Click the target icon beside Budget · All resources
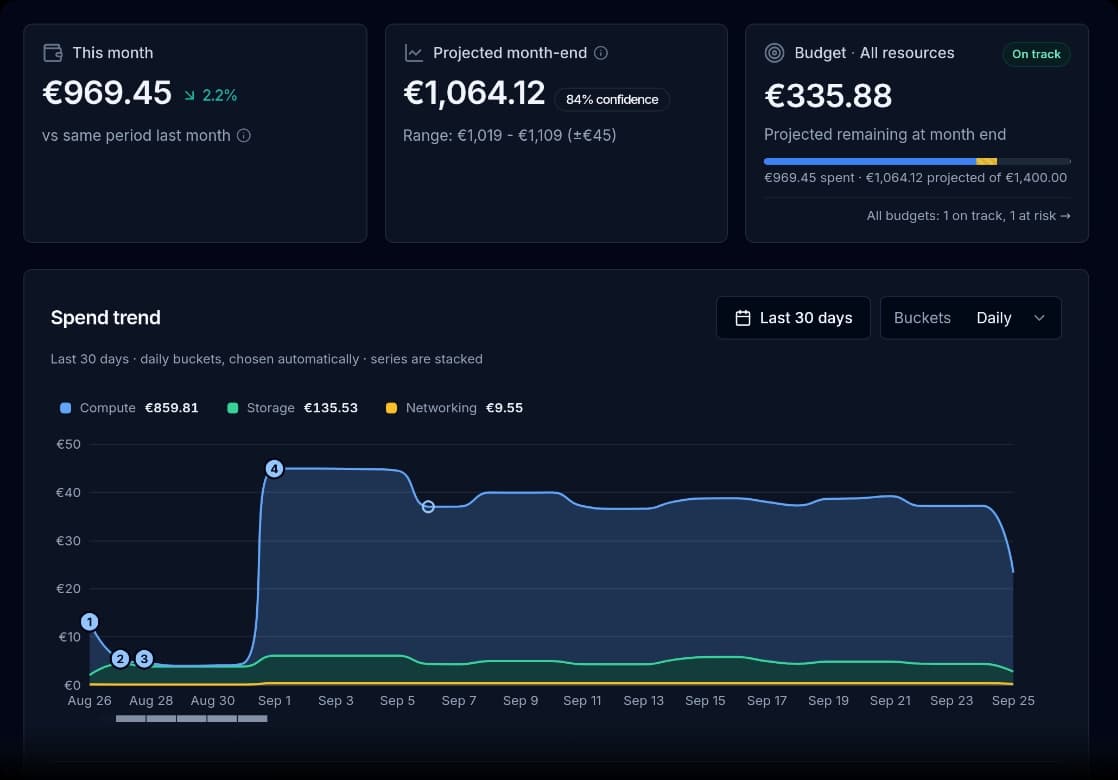This screenshot has height=780, width=1118. coord(774,53)
